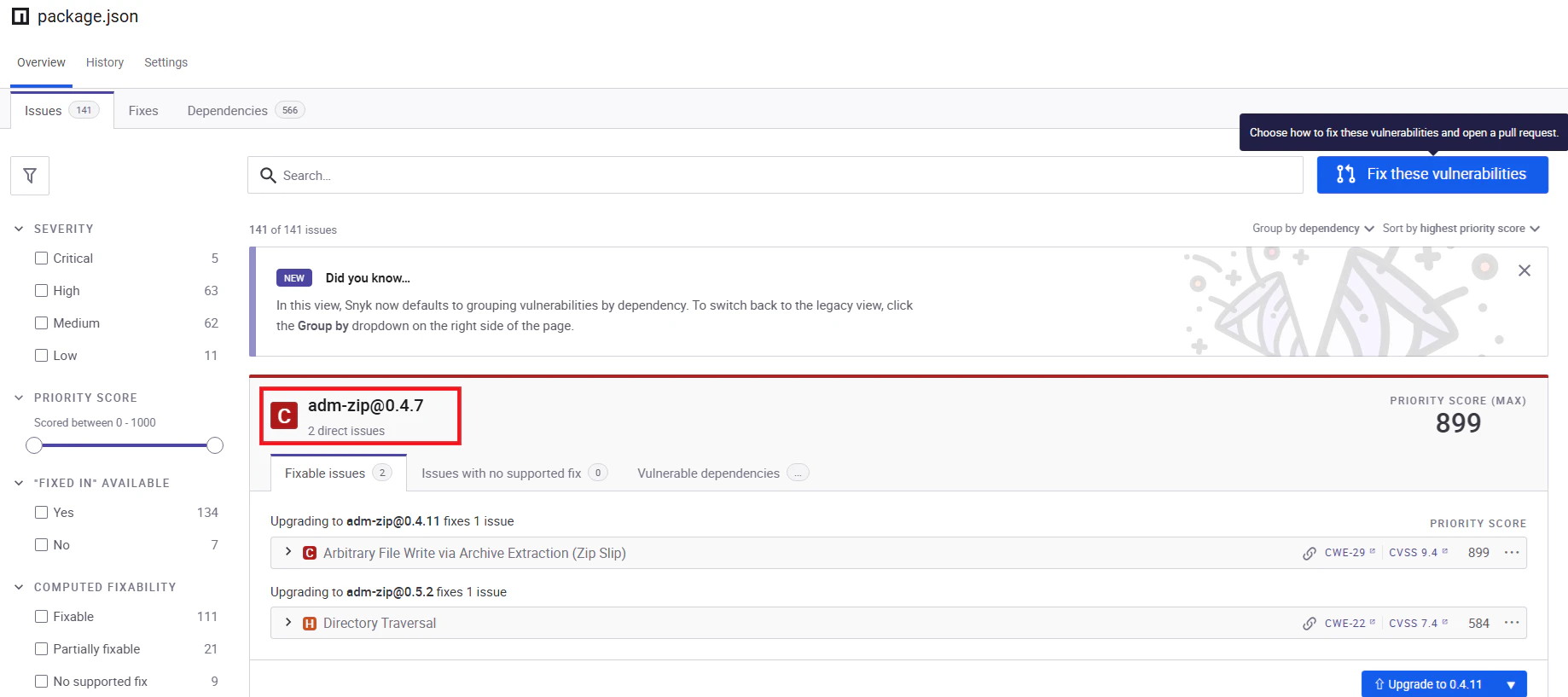
Task: Collapse the FIXED IN AVAILABLE section
Action: [19, 483]
